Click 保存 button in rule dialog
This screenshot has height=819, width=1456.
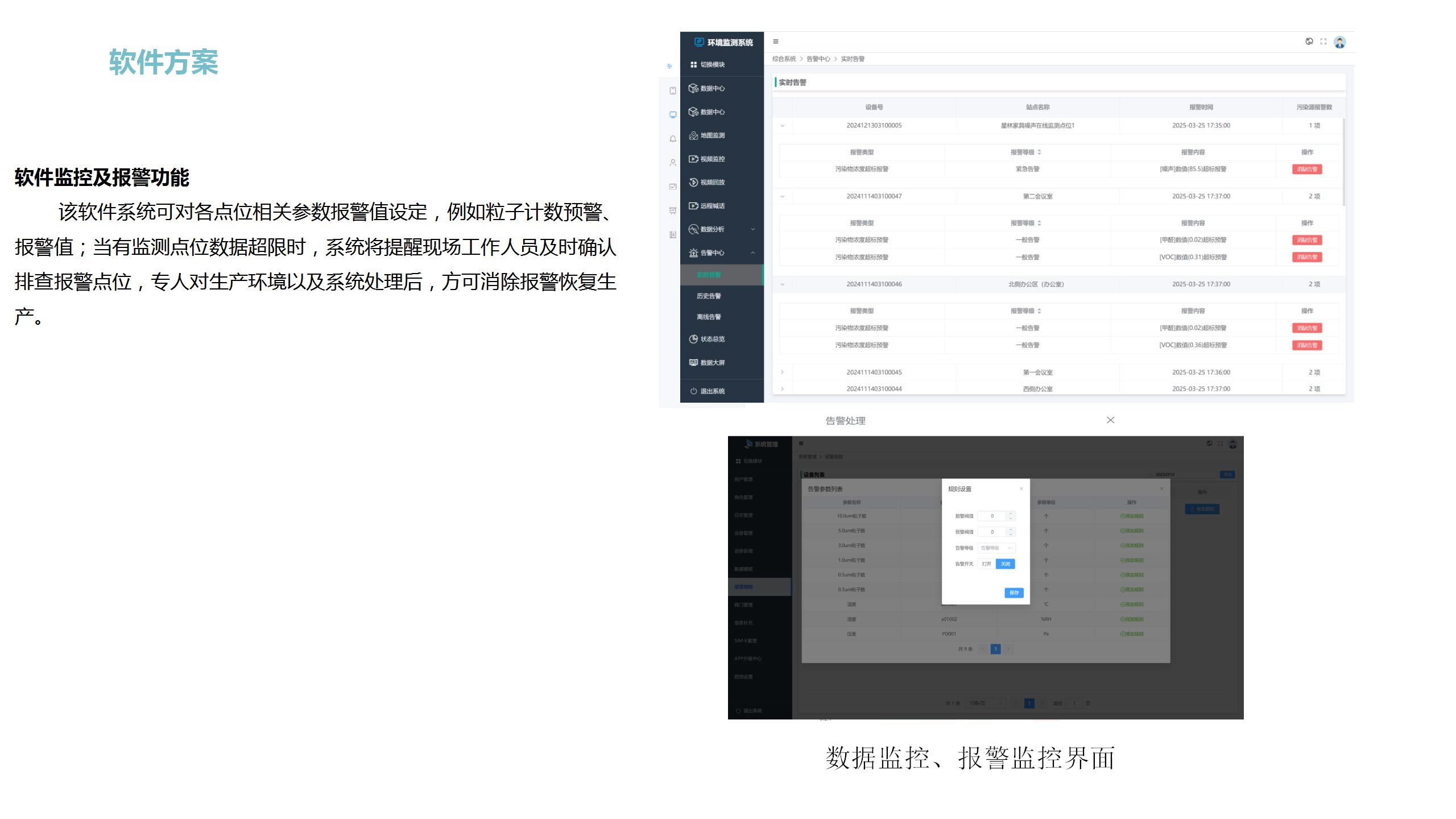(1014, 593)
